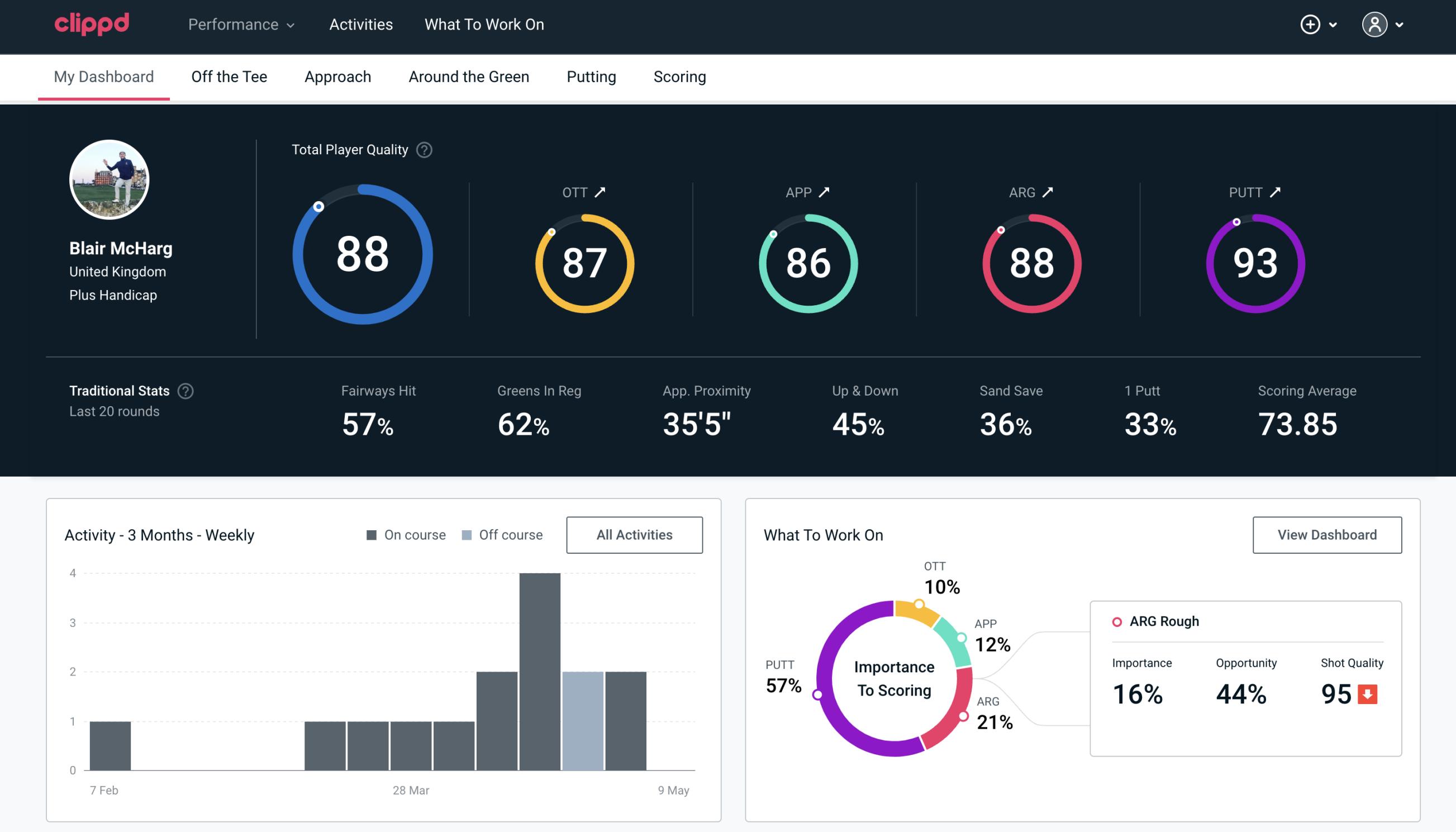The height and width of the screenshot is (832, 1456).
Task: Expand the user account menu chevron
Action: click(x=1400, y=25)
